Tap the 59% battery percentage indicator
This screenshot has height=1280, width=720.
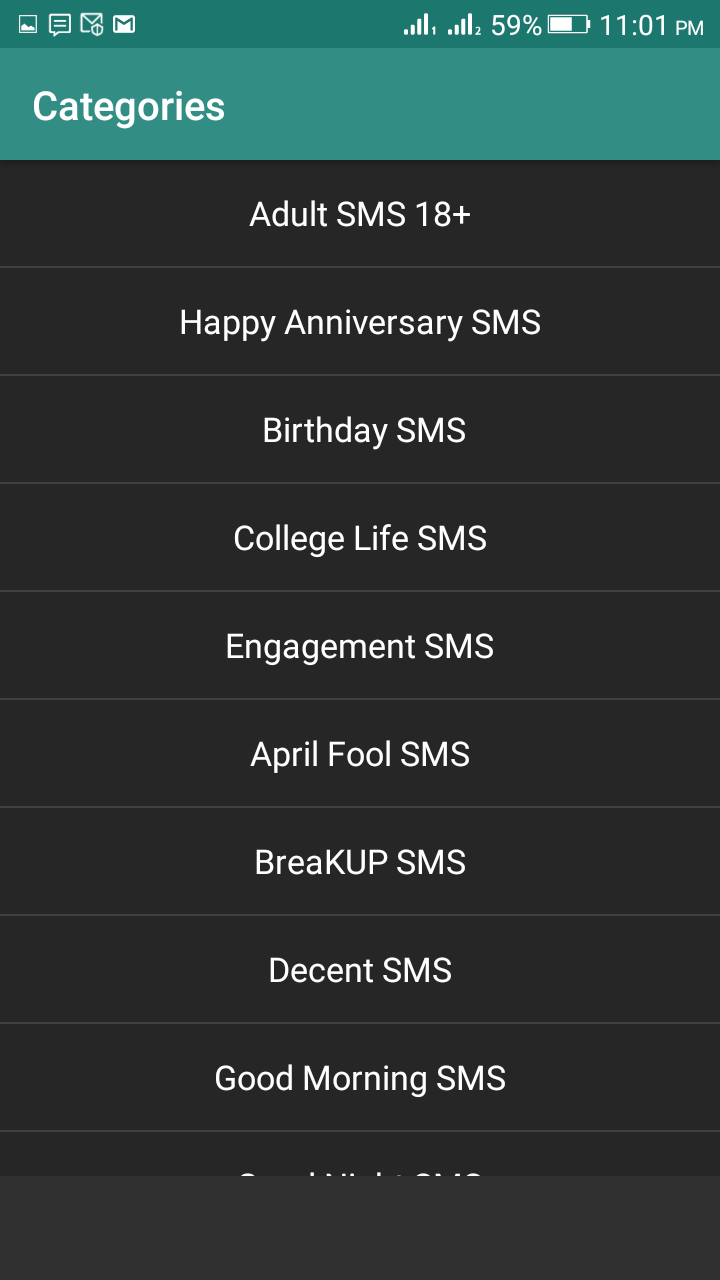click(x=516, y=25)
